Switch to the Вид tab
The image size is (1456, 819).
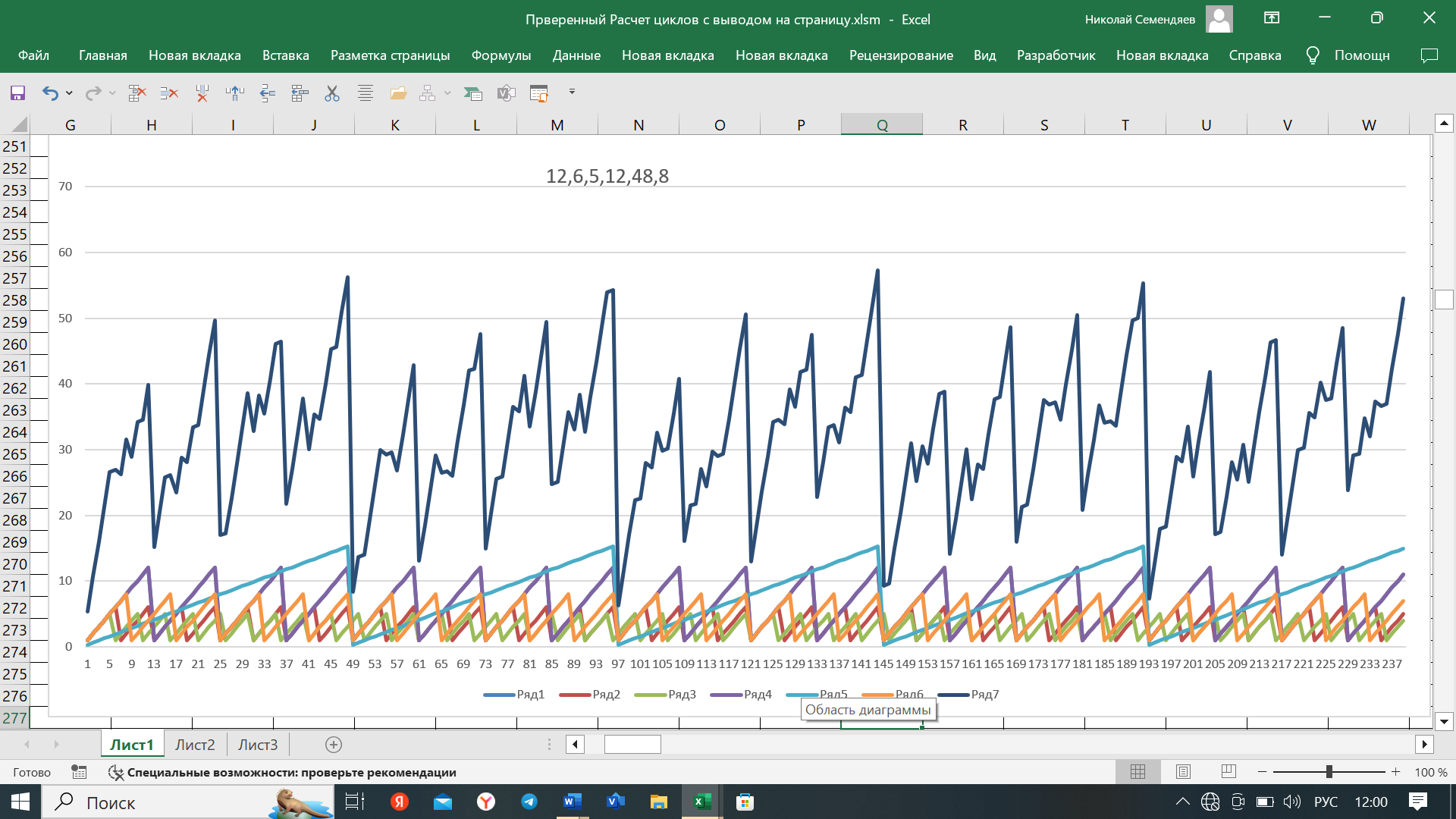pyautogui.click(x=985, y=55)
